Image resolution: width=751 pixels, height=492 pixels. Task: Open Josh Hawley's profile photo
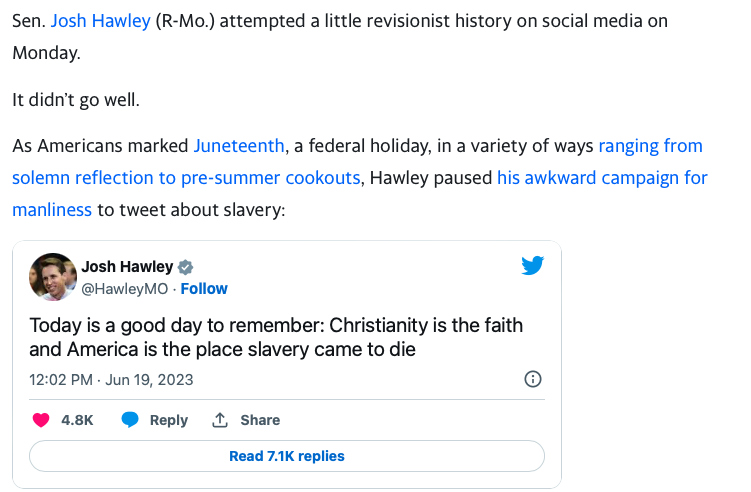pos(52,277)
